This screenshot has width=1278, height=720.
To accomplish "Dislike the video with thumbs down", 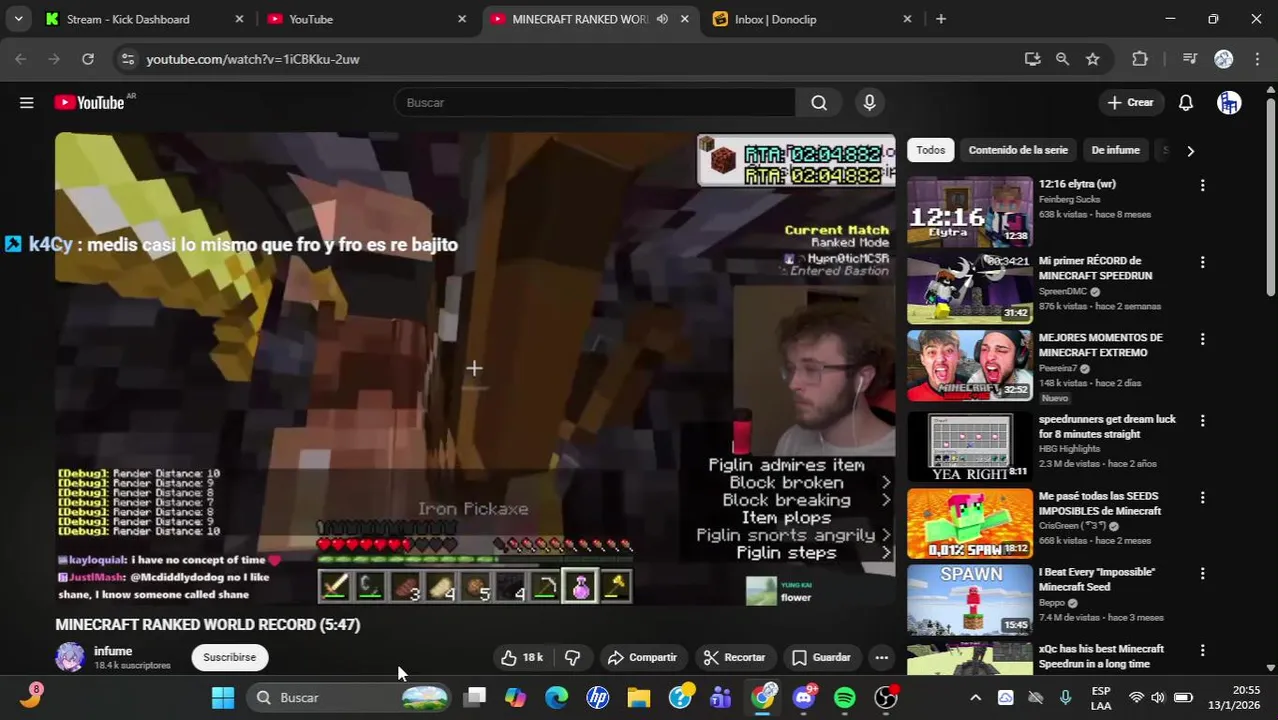I will pos(572,657).
